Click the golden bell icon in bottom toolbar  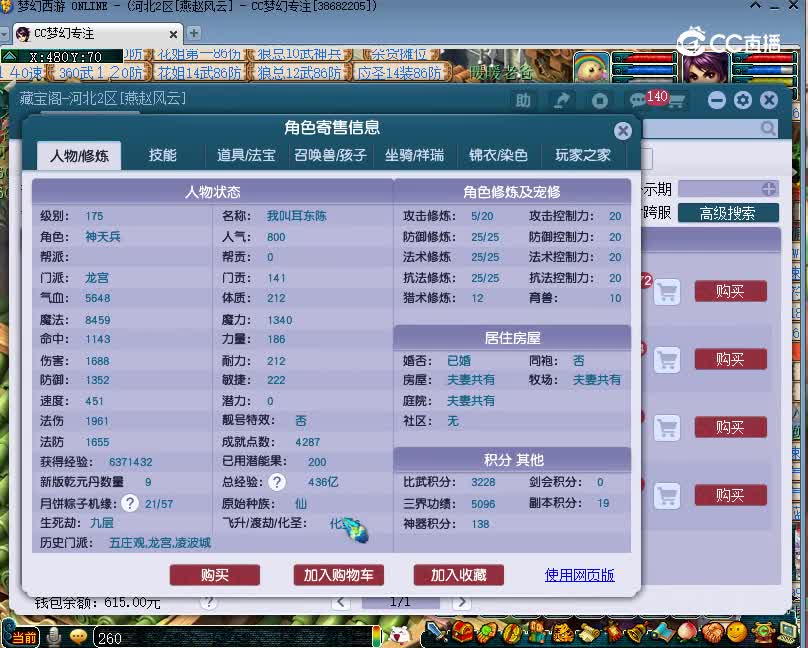tap(637, 633)
